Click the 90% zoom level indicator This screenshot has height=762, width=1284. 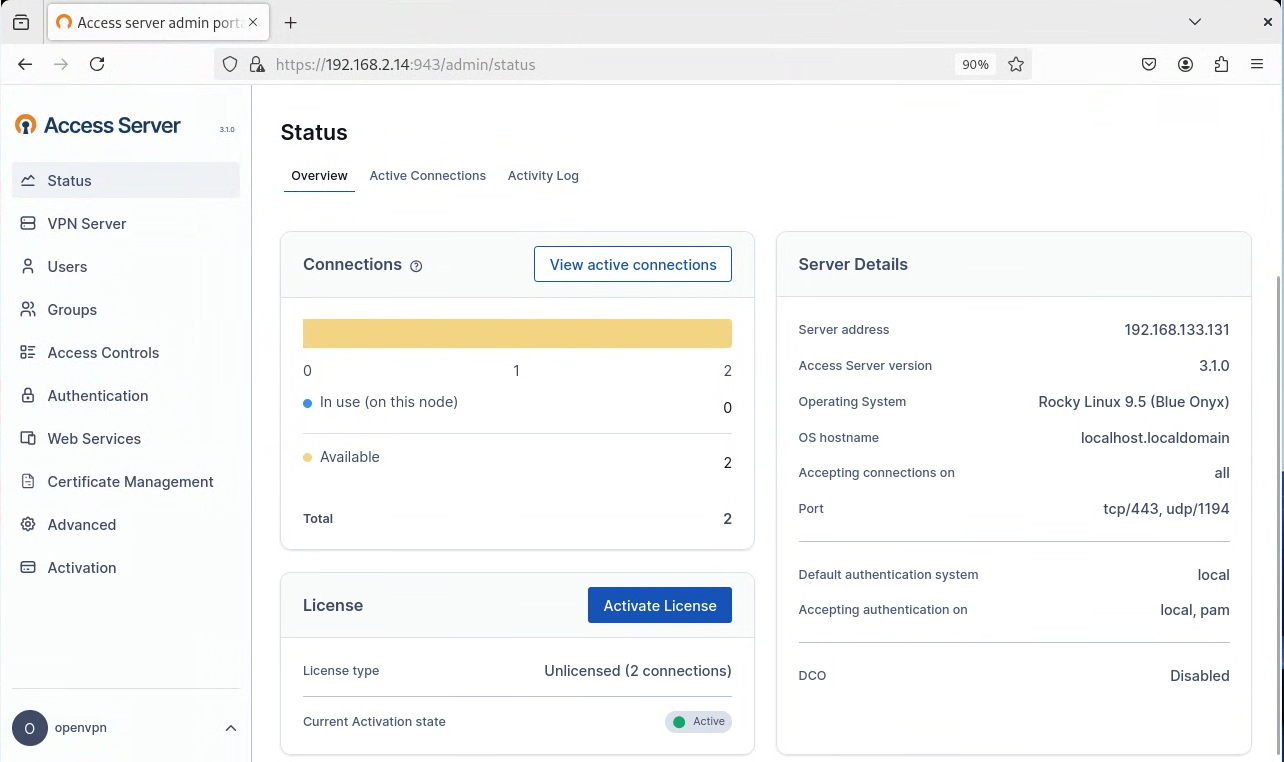pos(975,64)
